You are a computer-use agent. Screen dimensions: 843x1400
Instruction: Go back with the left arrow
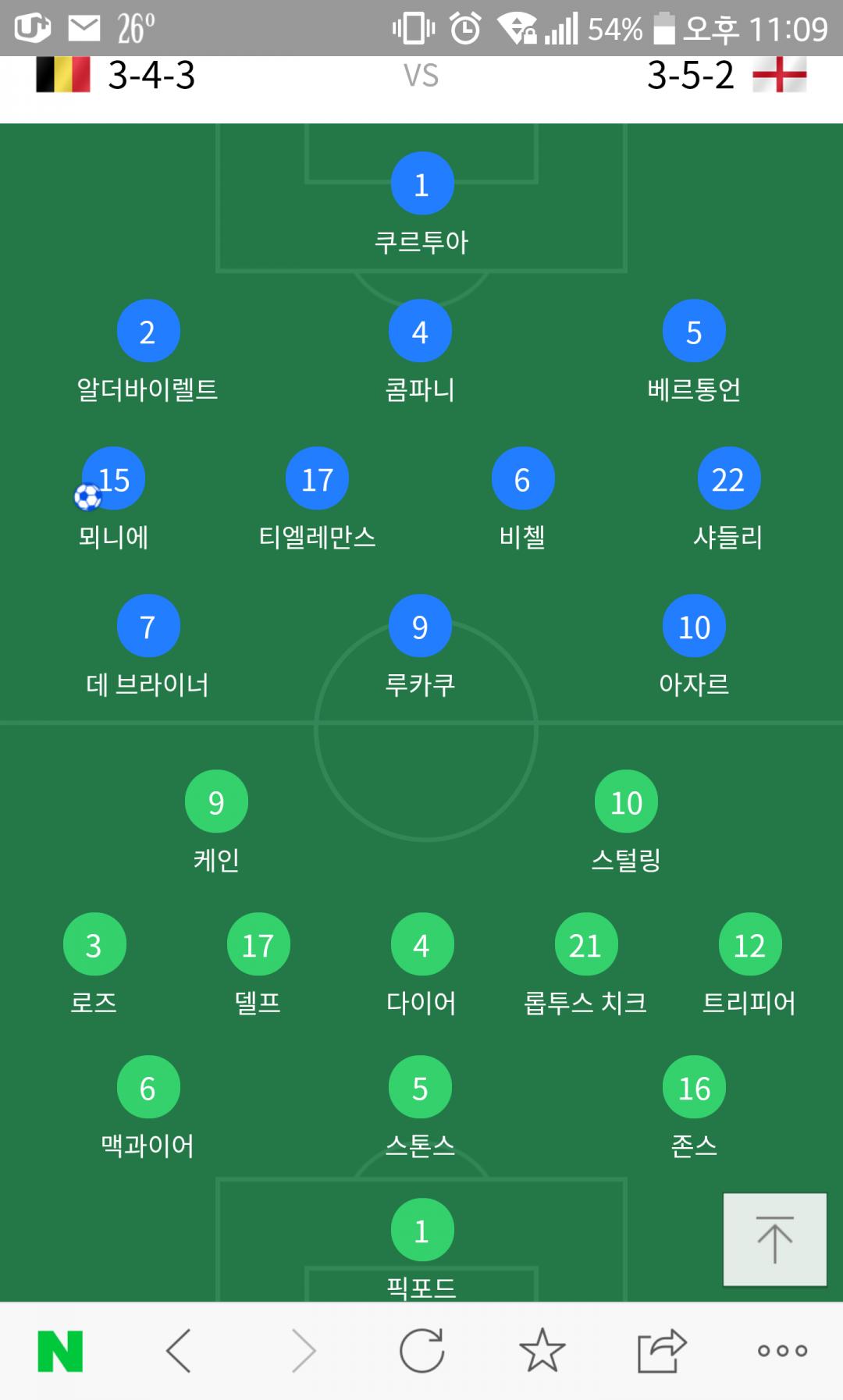[x=179, y=1351]
